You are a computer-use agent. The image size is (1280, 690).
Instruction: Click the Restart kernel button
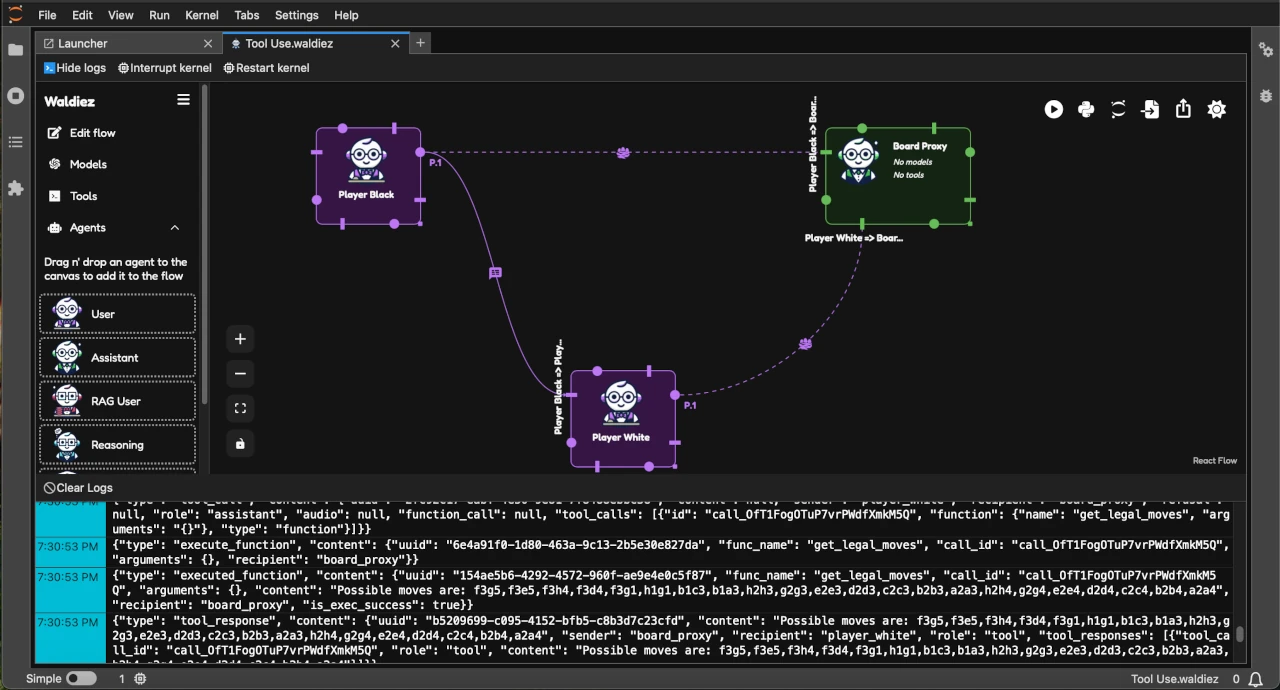pos(266,68)
